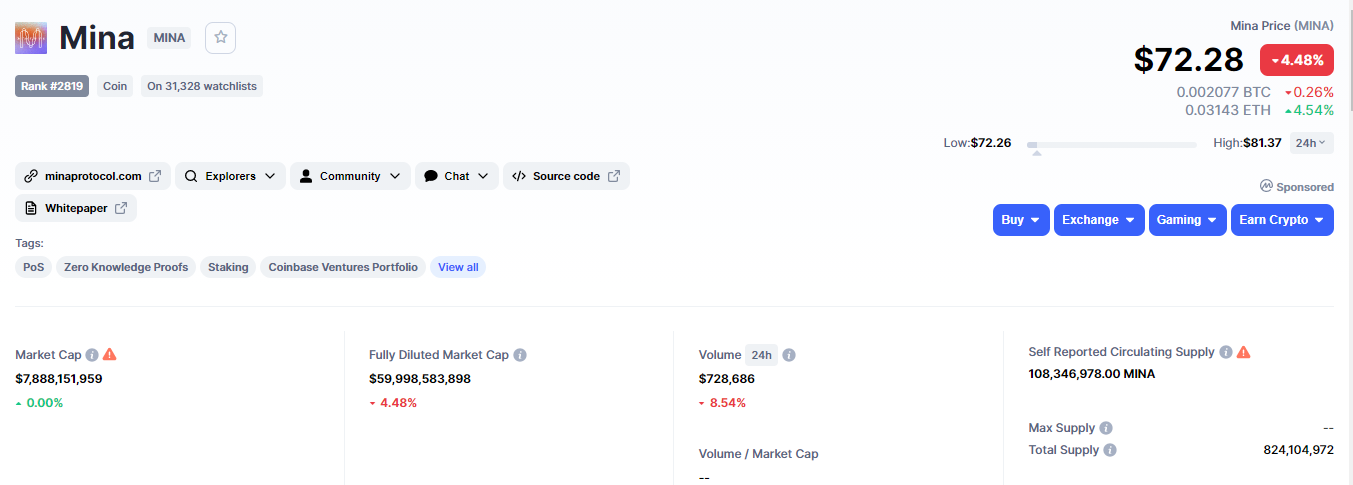Click the Low/High price range slider

1112,145
